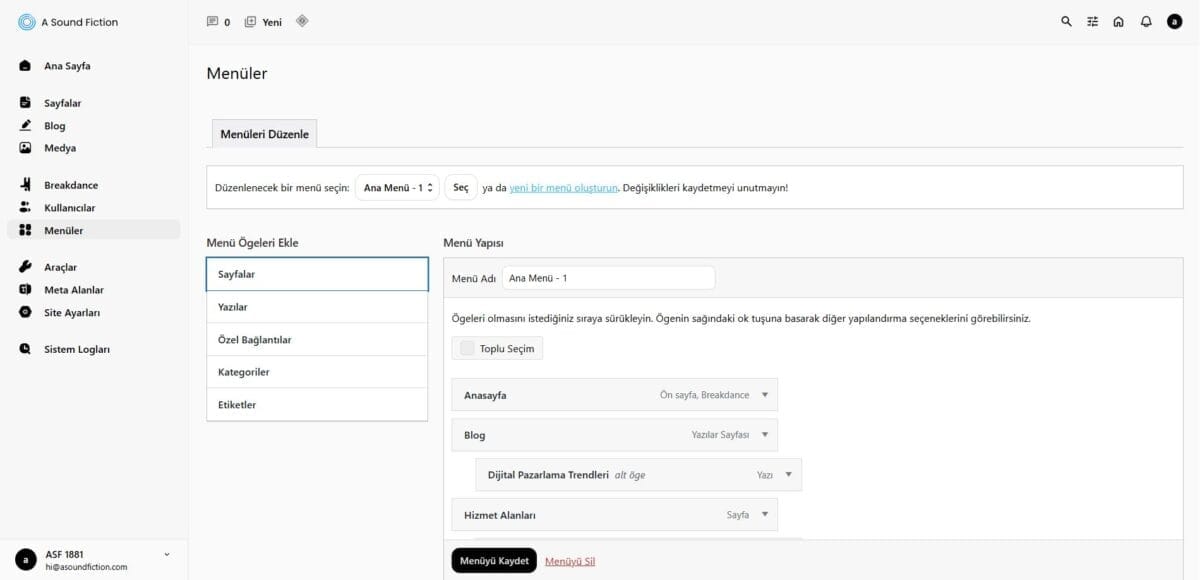
Task: Click the A Sound Fiction logo
Action: (x=27, y=22)
